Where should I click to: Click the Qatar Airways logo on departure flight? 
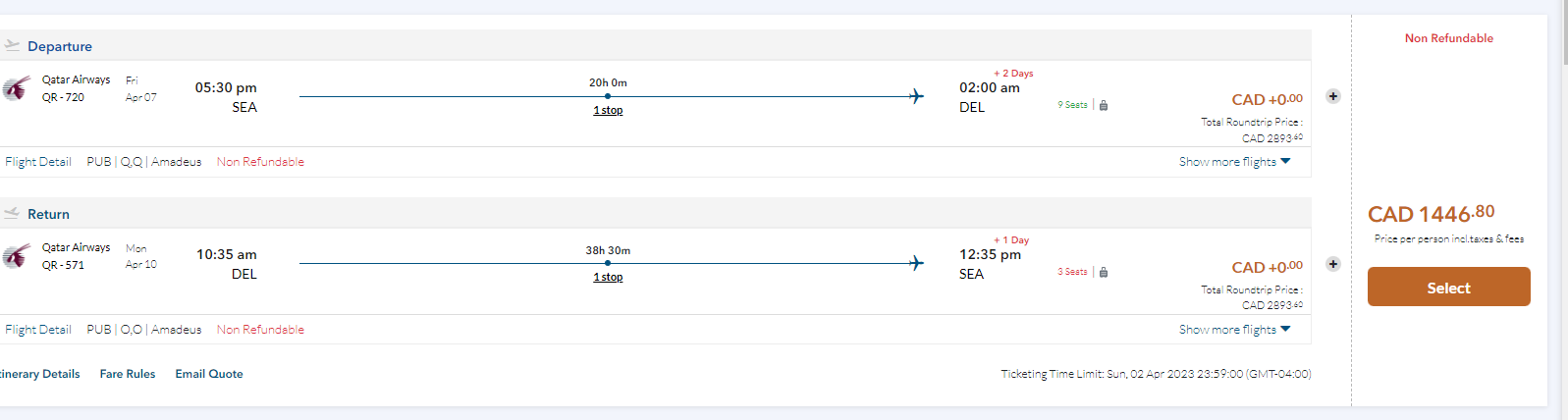click(16, 88)
